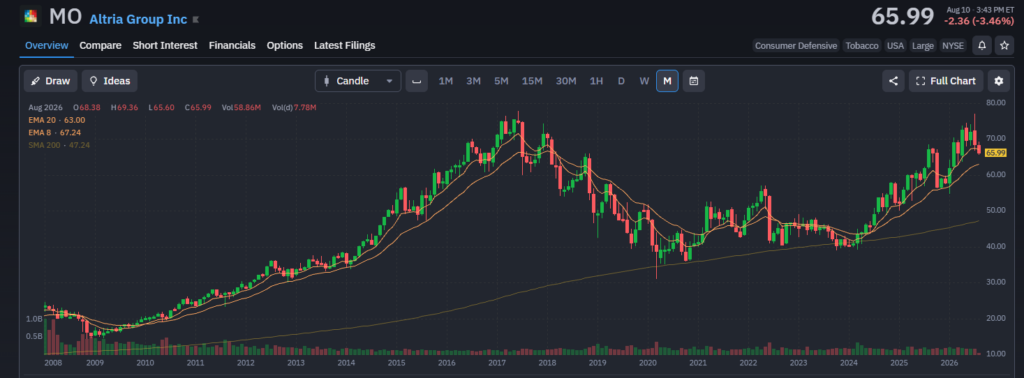Switch to the D daily timeframe
This screenshot has height=378, width=1024.
pyautogui.click(x=621, y=81)
